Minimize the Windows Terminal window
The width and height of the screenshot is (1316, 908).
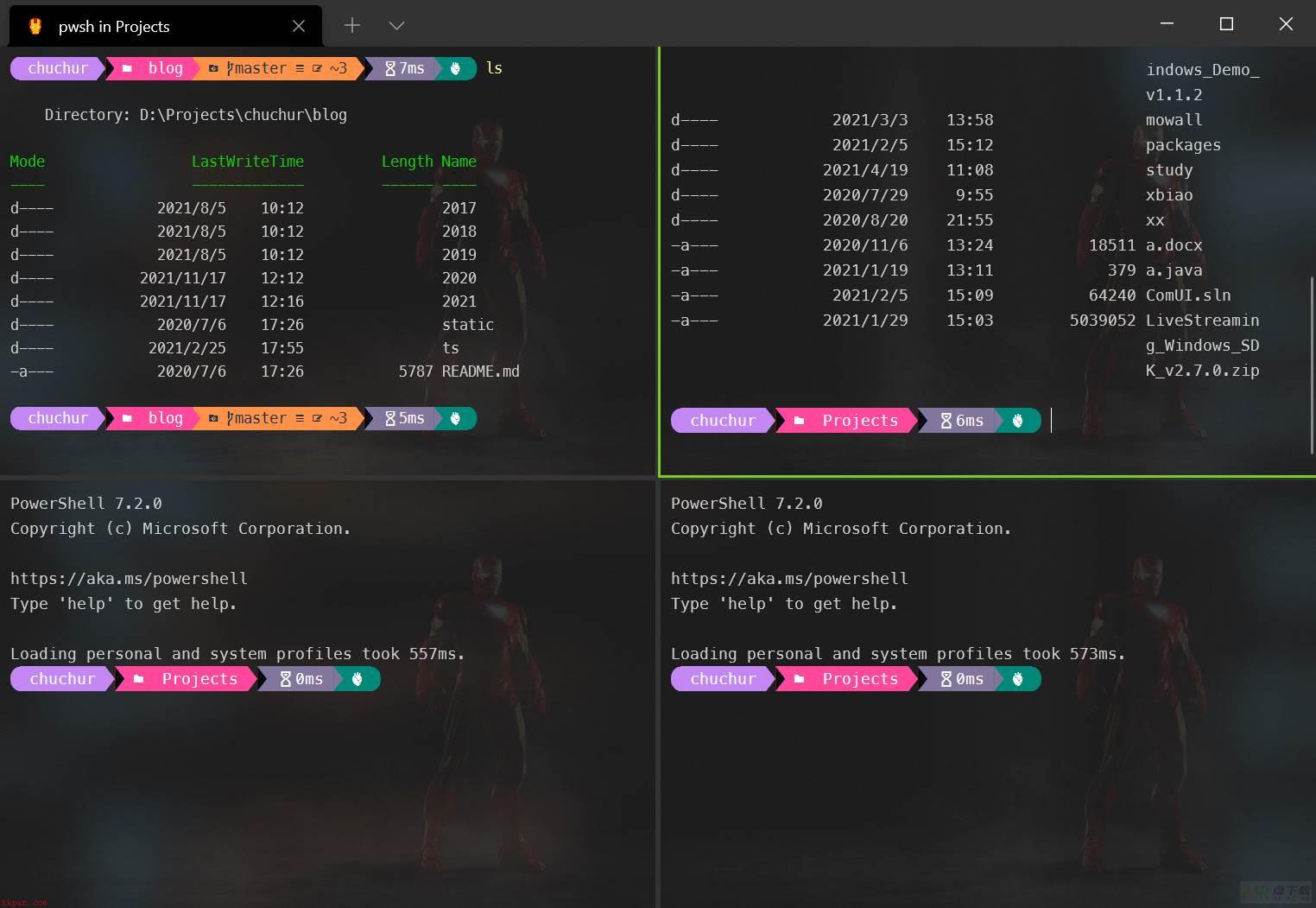(1167, 23)
